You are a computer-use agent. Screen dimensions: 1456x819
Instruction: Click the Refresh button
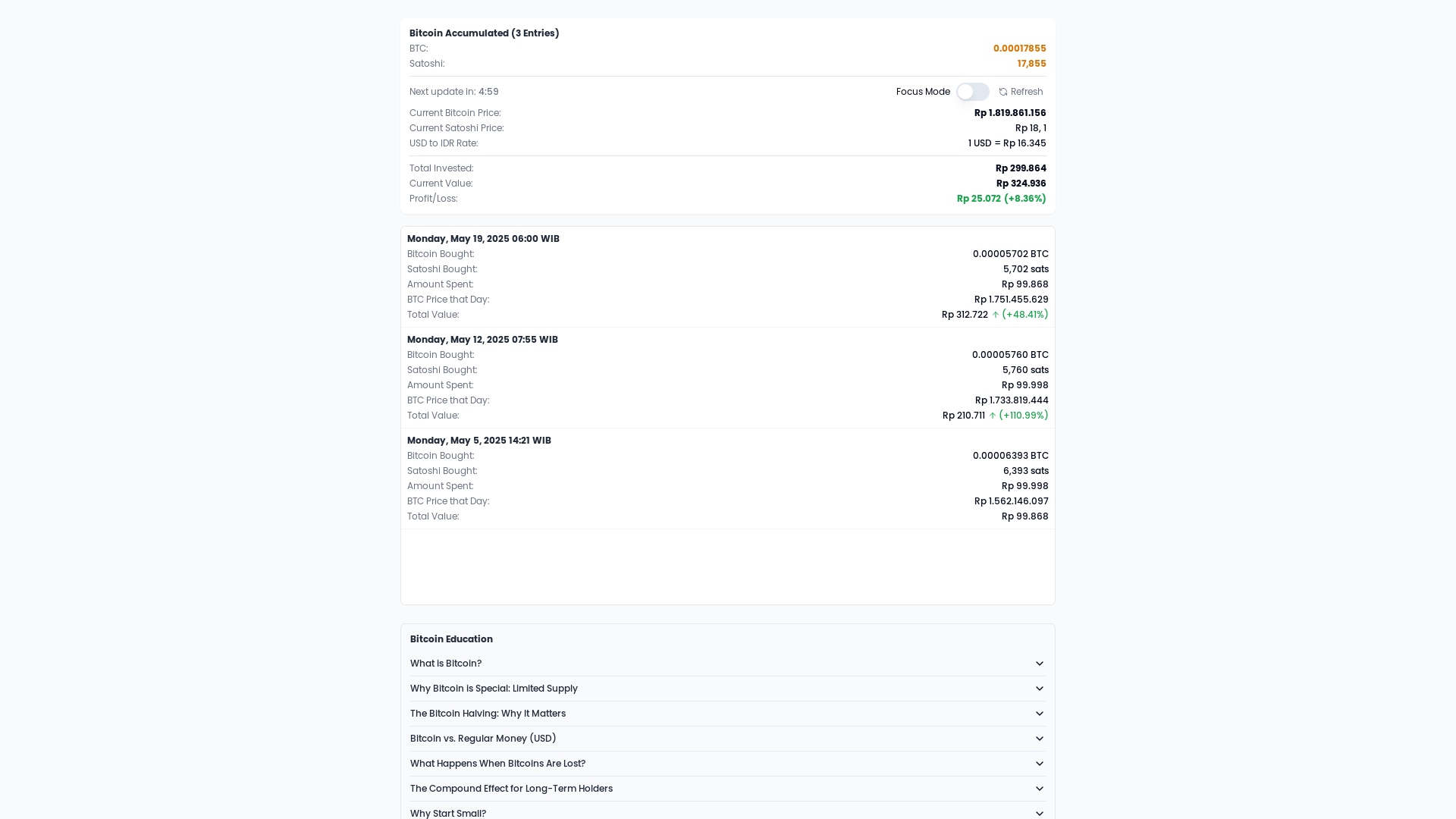(x=1021, y=92)
